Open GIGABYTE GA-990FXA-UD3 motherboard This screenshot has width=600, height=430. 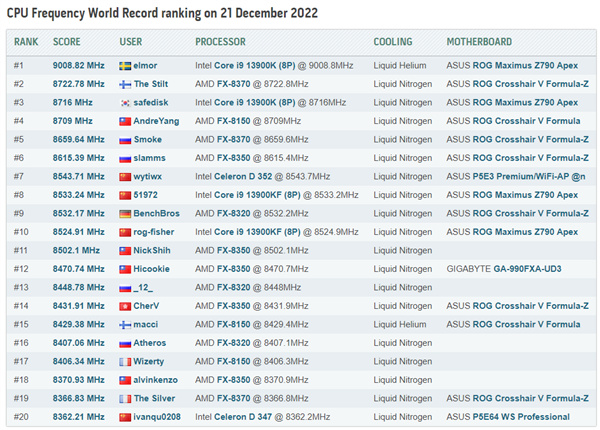504,269
